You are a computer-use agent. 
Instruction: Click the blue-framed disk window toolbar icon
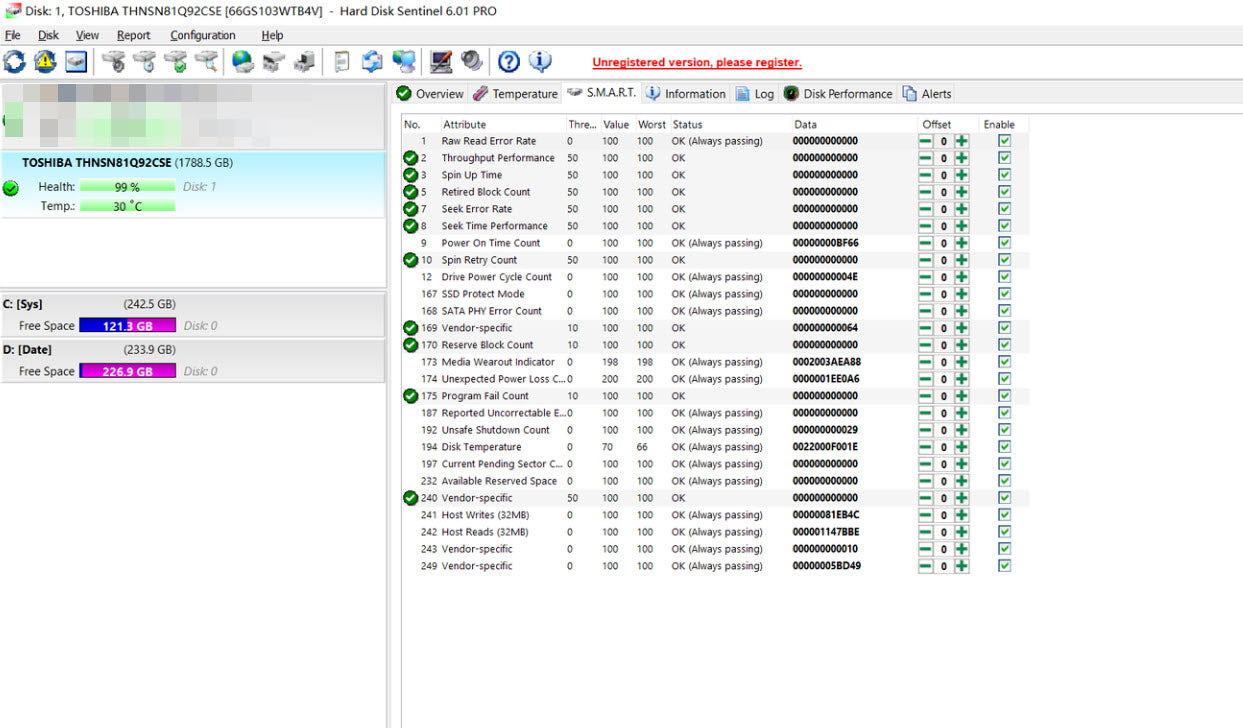(76, 62)
